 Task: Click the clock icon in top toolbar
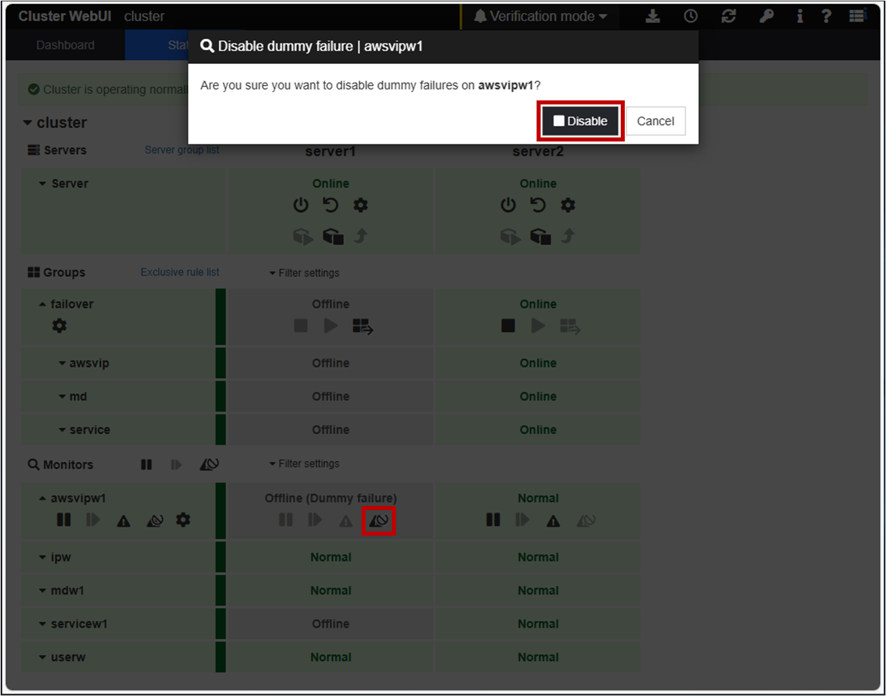tap(691, 17)
